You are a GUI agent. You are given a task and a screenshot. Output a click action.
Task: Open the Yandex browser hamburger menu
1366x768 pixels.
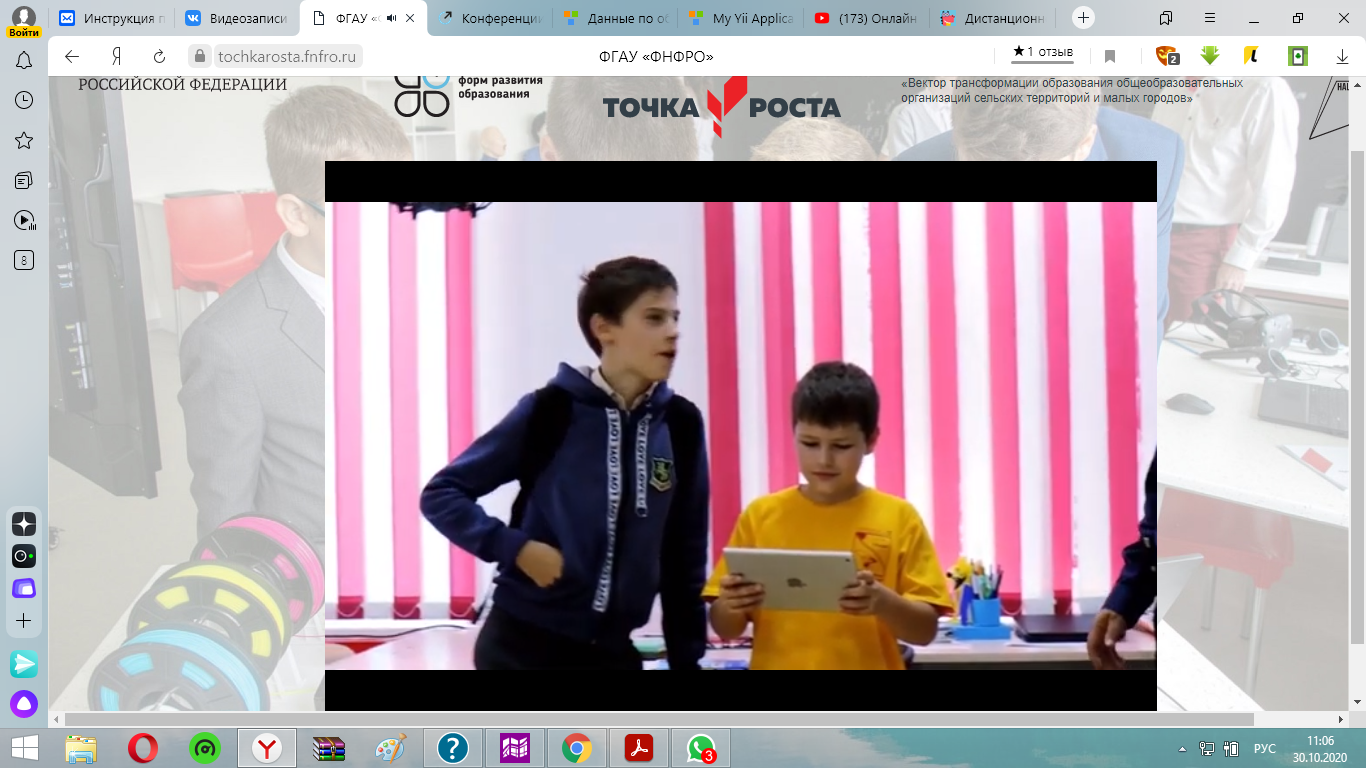pos(1210,18)
